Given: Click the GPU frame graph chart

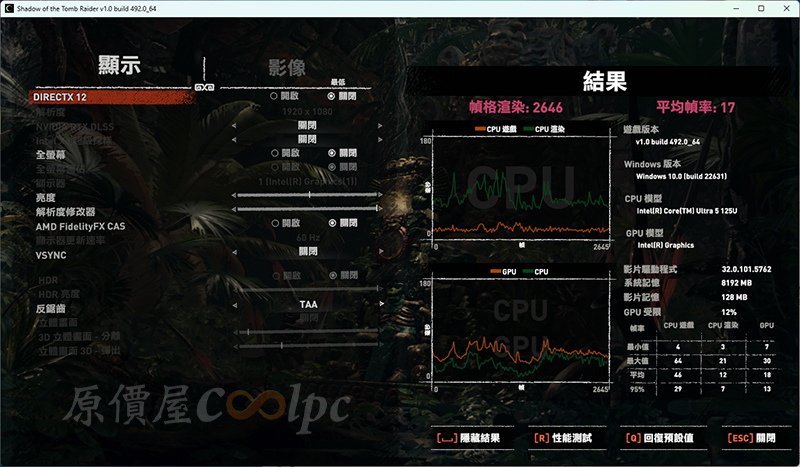Looking at the screenshot, I should click(x=521, y=330).
